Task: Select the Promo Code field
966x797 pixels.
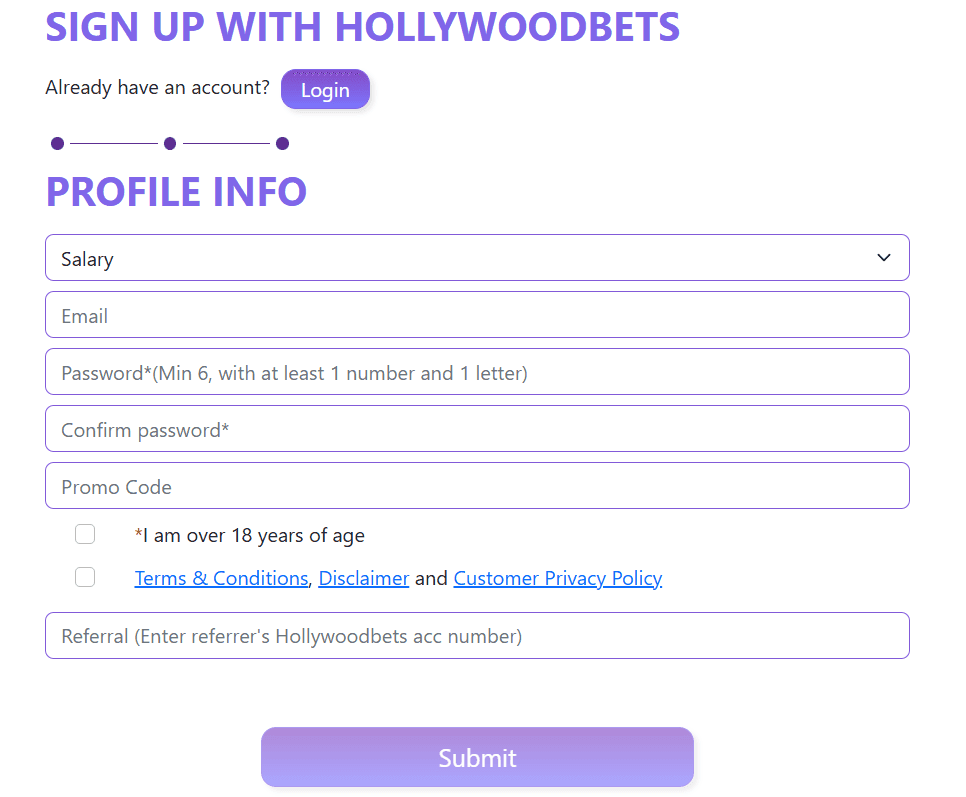Action: coord(477,486)
